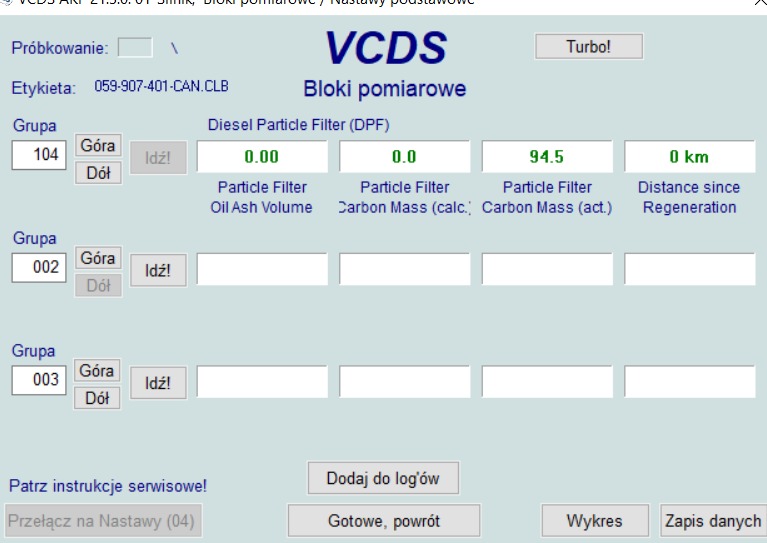Click Przełącz na Nastawy (04) button
Viewport: 767px width, 543px height.
pyautogui.click(x=102, y=521)
